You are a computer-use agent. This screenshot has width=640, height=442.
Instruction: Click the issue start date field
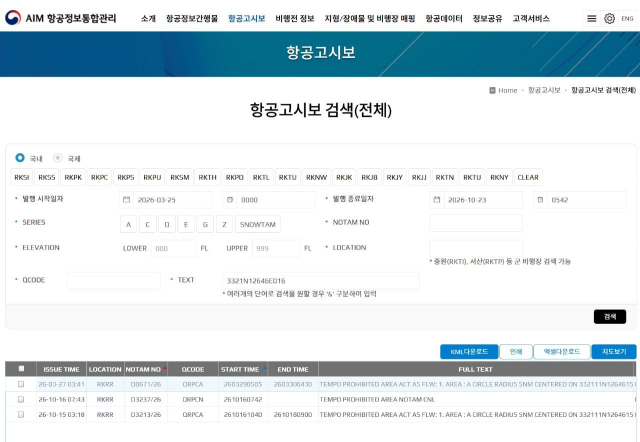pos(172,200)
